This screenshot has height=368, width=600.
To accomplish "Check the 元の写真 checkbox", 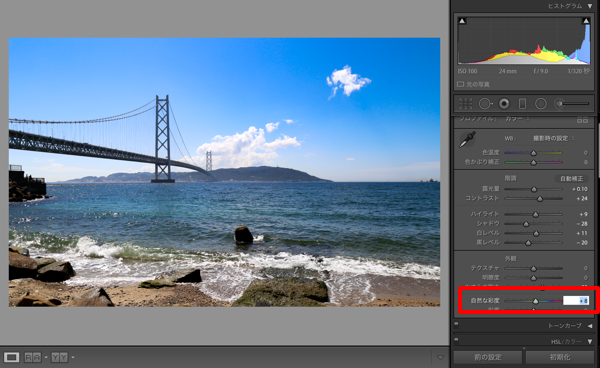I will pos(460,84).
